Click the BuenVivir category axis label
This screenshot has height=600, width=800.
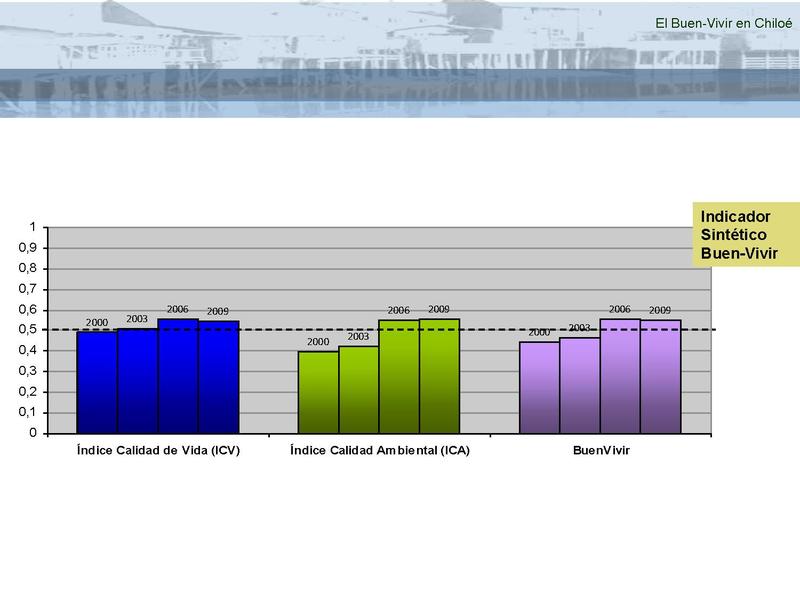click(x=600, y=451)
